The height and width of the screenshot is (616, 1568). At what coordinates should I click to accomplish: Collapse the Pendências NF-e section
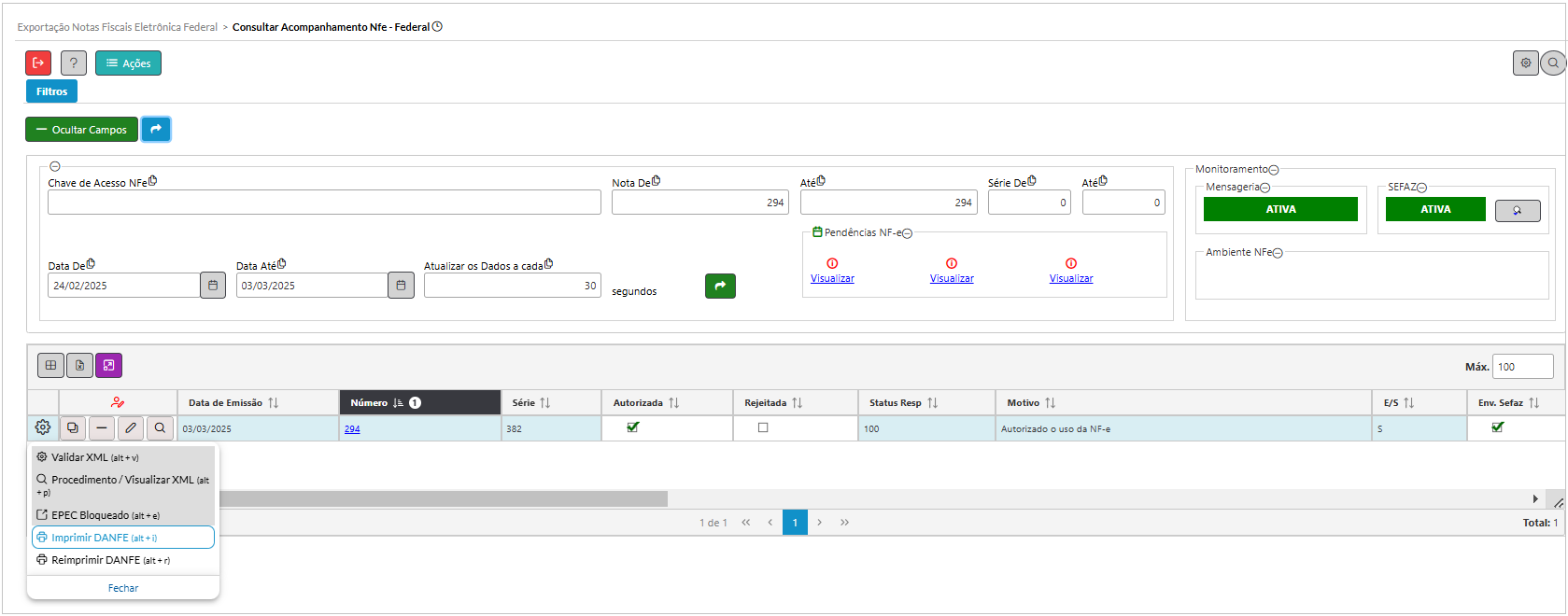(x=907, y=233)
